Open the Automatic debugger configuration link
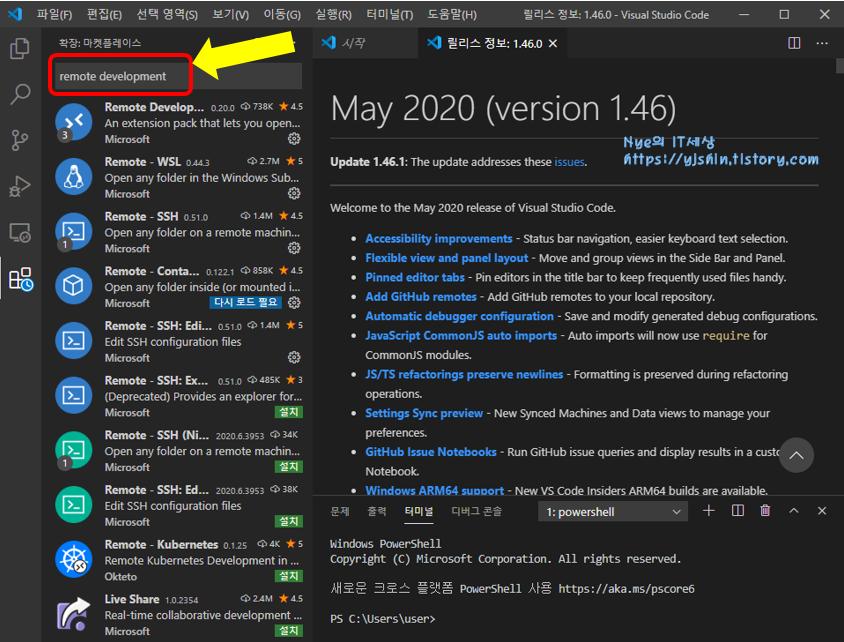Image resolution: width=844 pixels, height=642 pixels. tap(460, 316)
